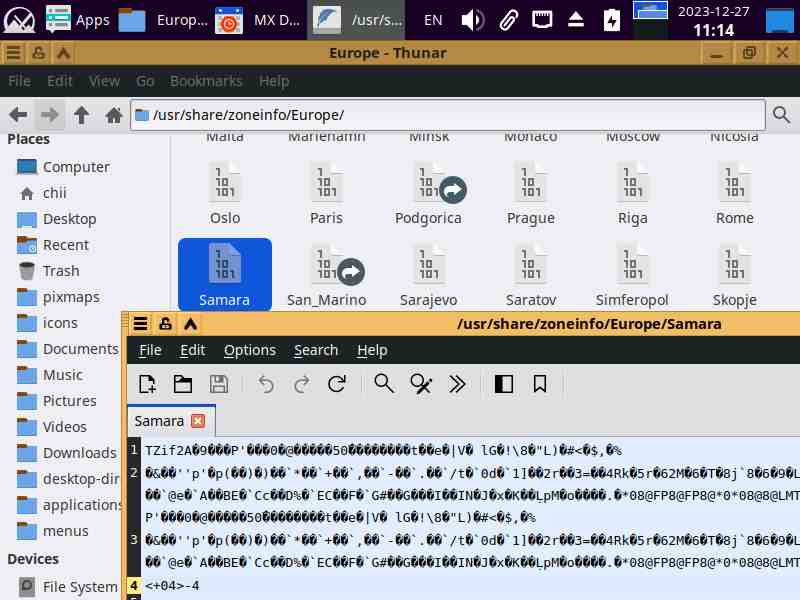Select the Oslo zoneinfo file
Viewport: 800px width, 600px height.
click(x=225, y=193)
